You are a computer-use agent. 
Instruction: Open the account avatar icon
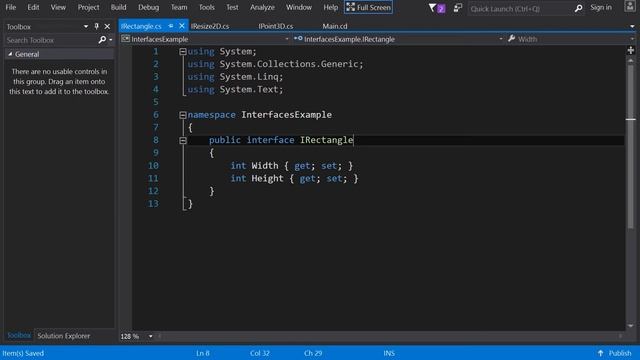630,7
